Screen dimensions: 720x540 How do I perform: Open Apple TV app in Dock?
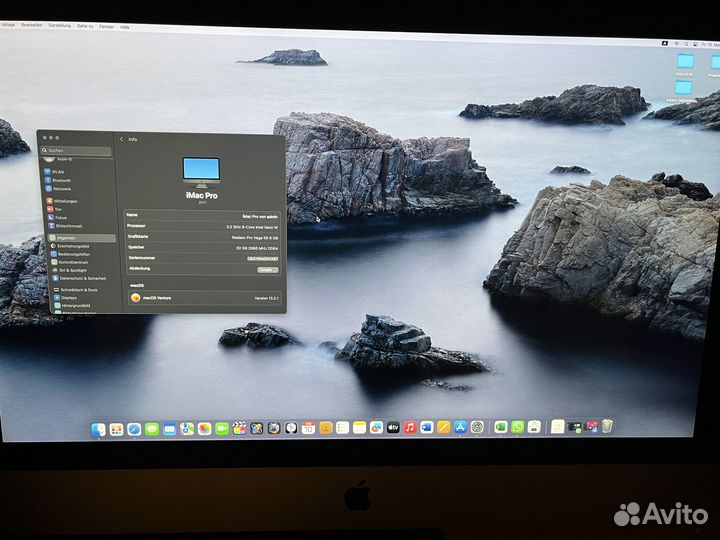point(394,428)
